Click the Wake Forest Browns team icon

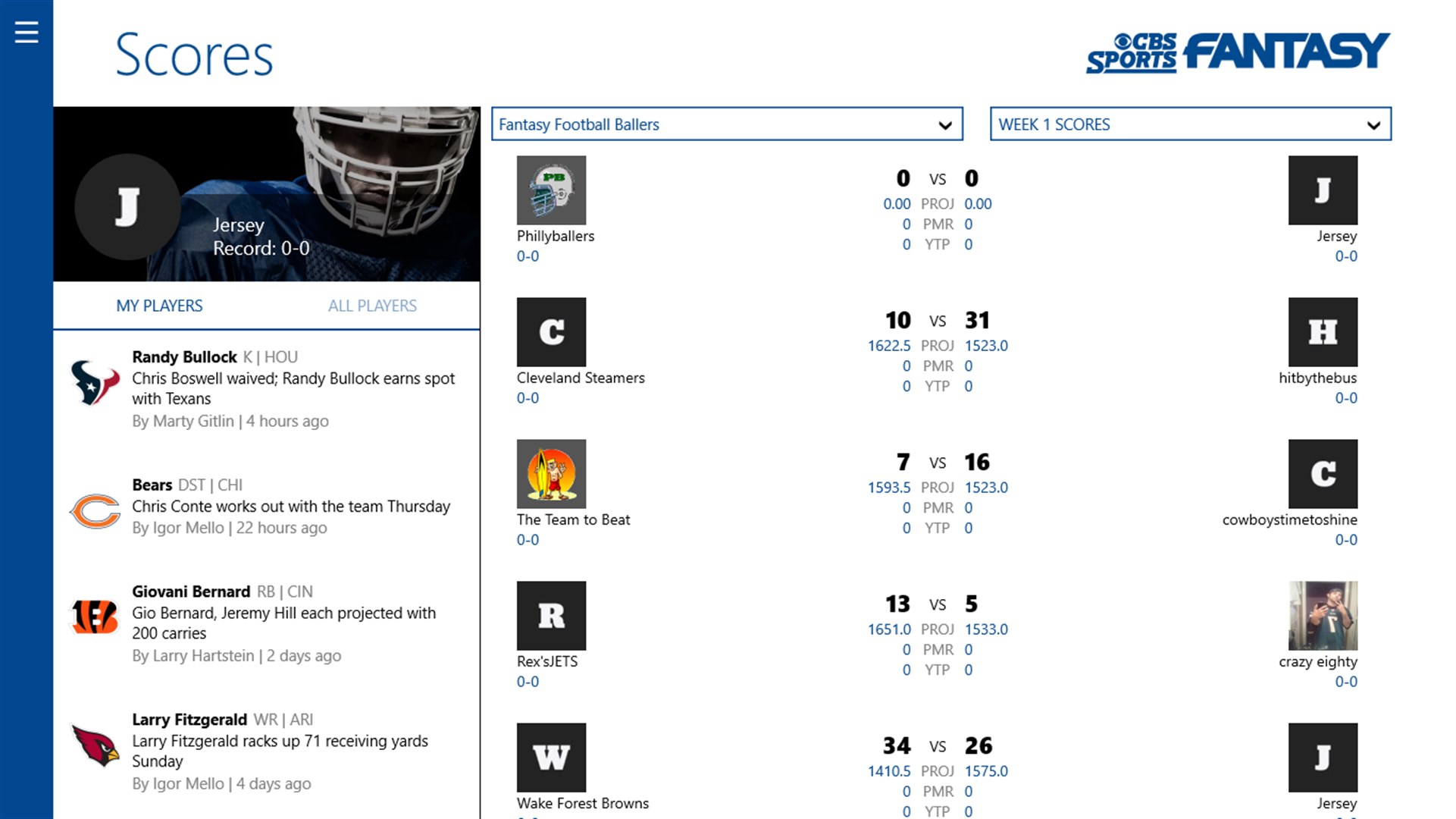pyautogui.click(x=550, y=757)
